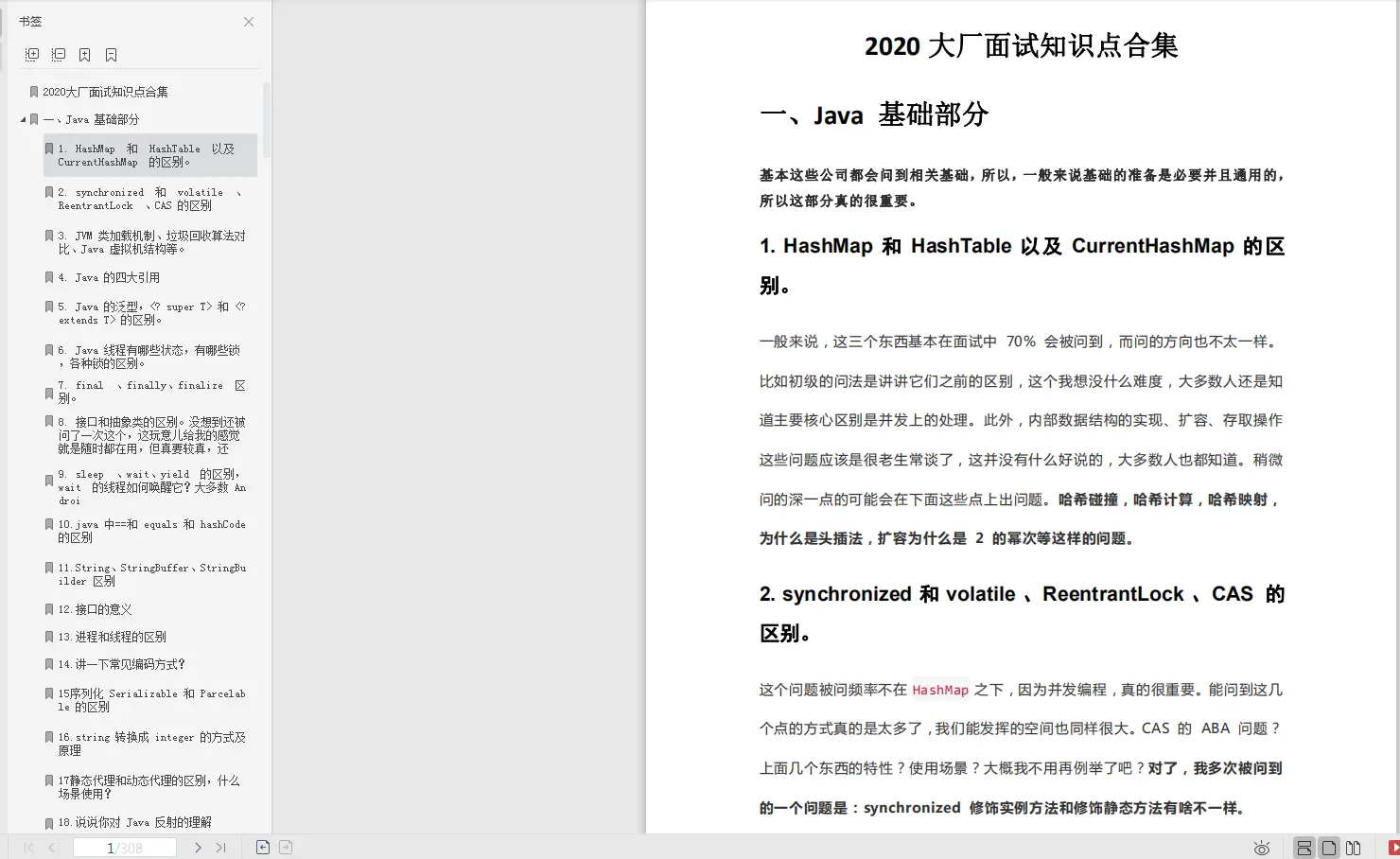Click the forward-to-next-view icon
This screenshot has width=1400, height=859.
(x=286, y=848)
